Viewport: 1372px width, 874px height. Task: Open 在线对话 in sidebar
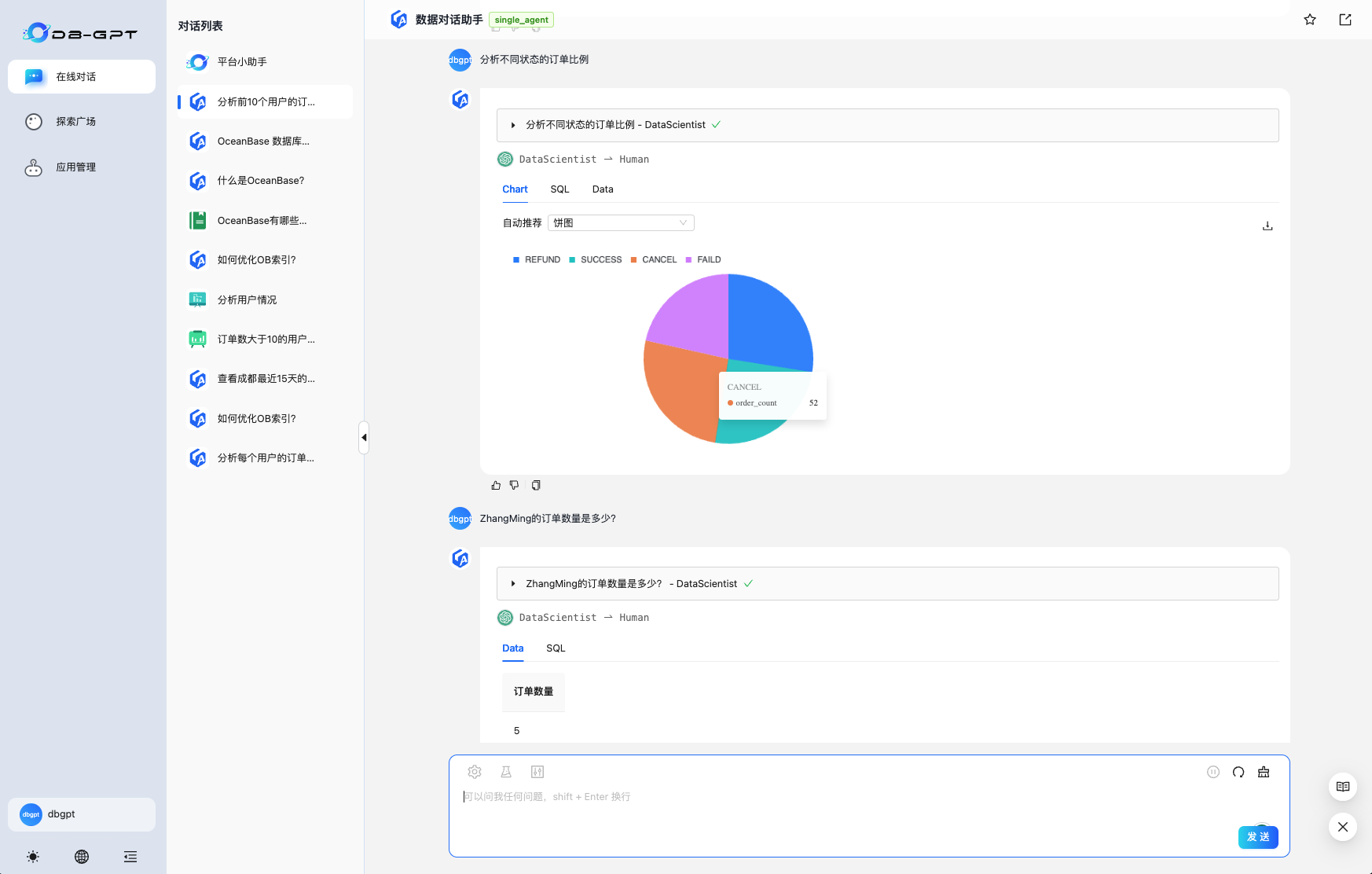[x=82, y=77]
